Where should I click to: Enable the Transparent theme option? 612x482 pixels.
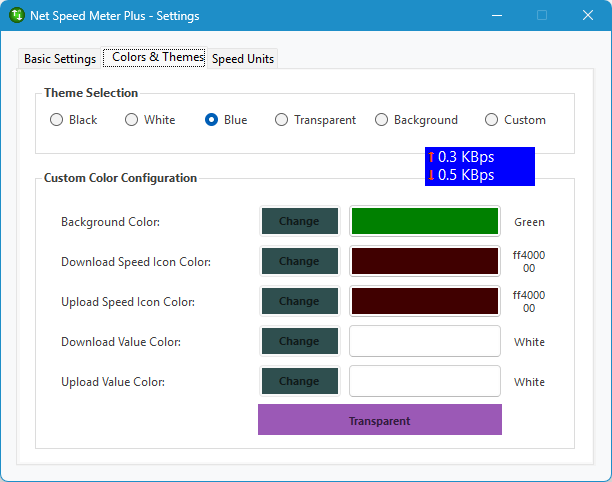[x=282, y=120]
